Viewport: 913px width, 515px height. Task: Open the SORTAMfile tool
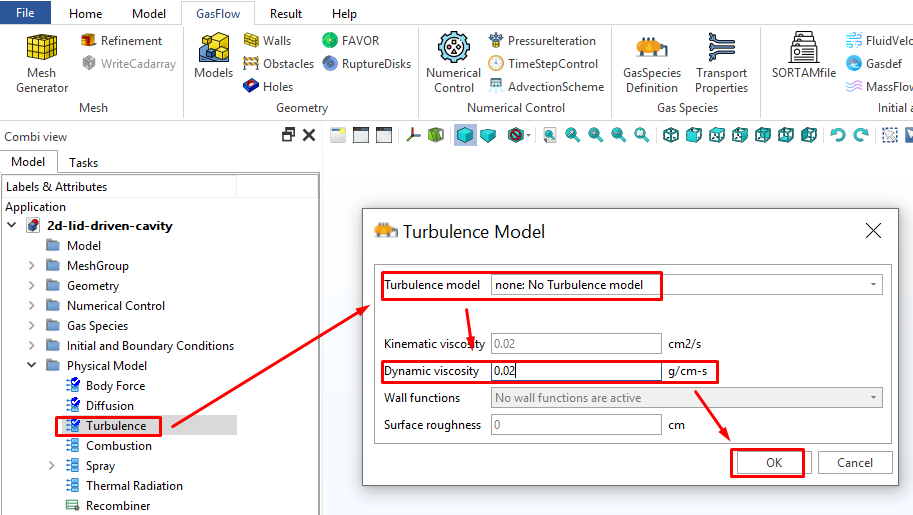point(803,56)
